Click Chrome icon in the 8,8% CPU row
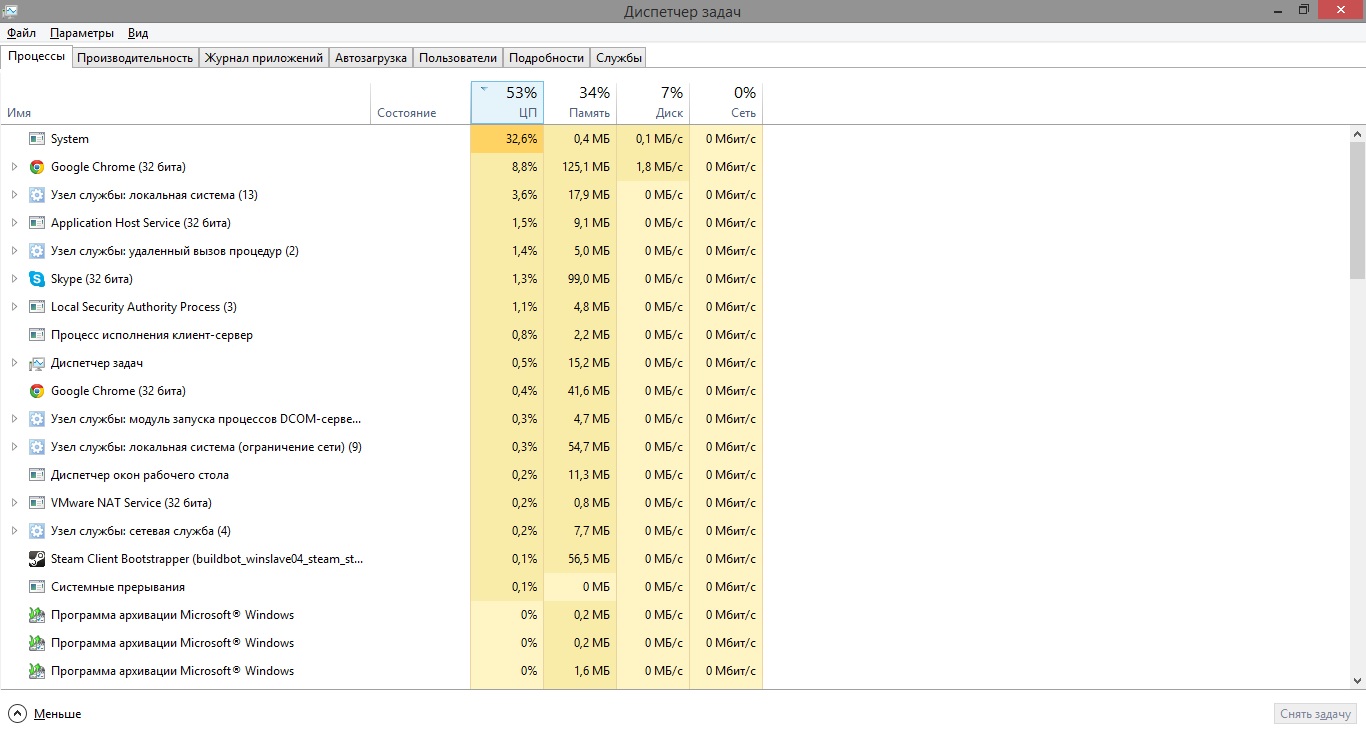Image resolution: width=1366 pixels, height=738 pixels. click(37, 167)
